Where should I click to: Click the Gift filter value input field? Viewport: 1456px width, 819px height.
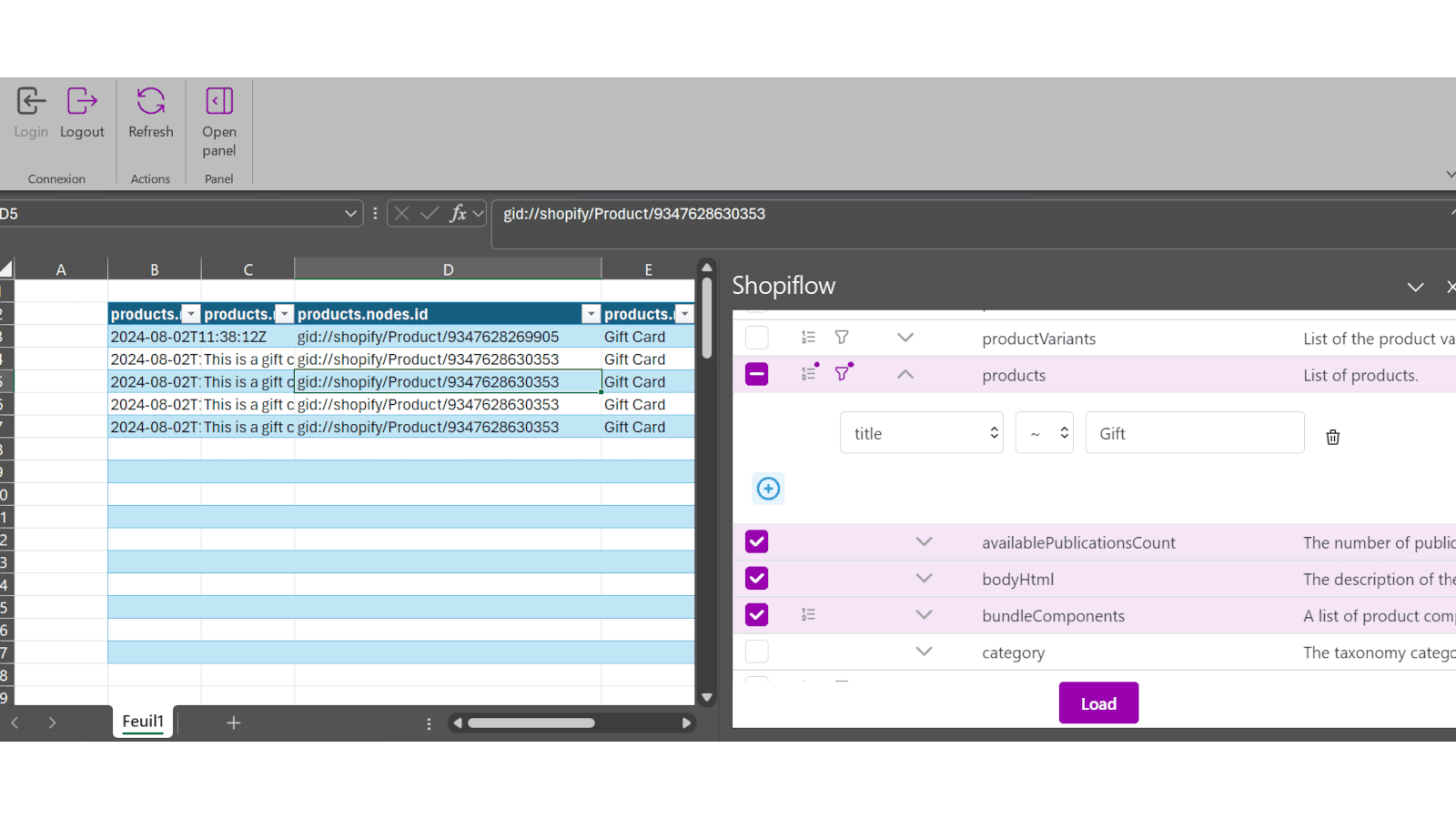[x=1194, y=433]
